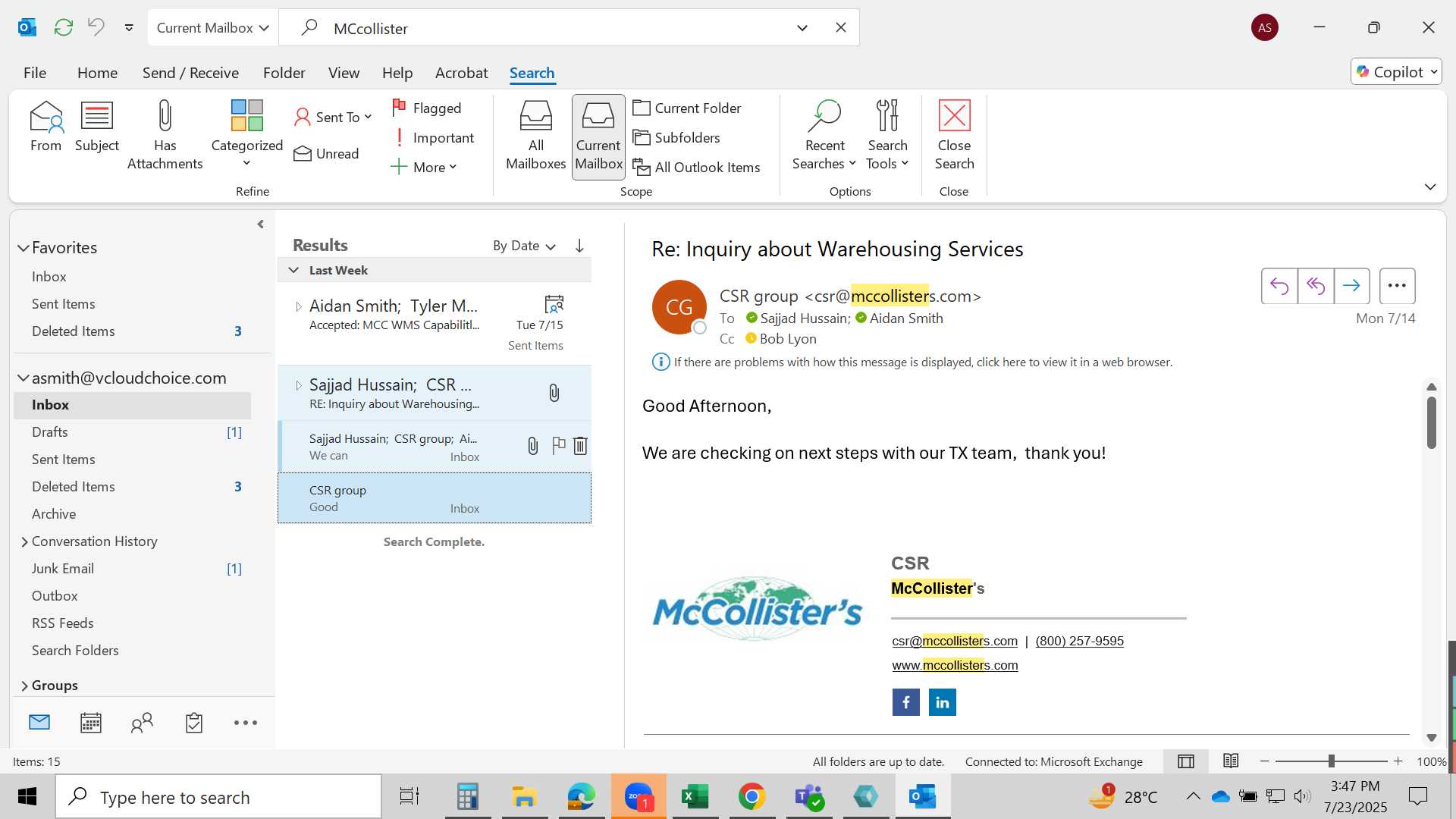Click the Reply arrow button
Image resolution: width=1456 pixels, height=819 pixels.
pos(1279,286)
